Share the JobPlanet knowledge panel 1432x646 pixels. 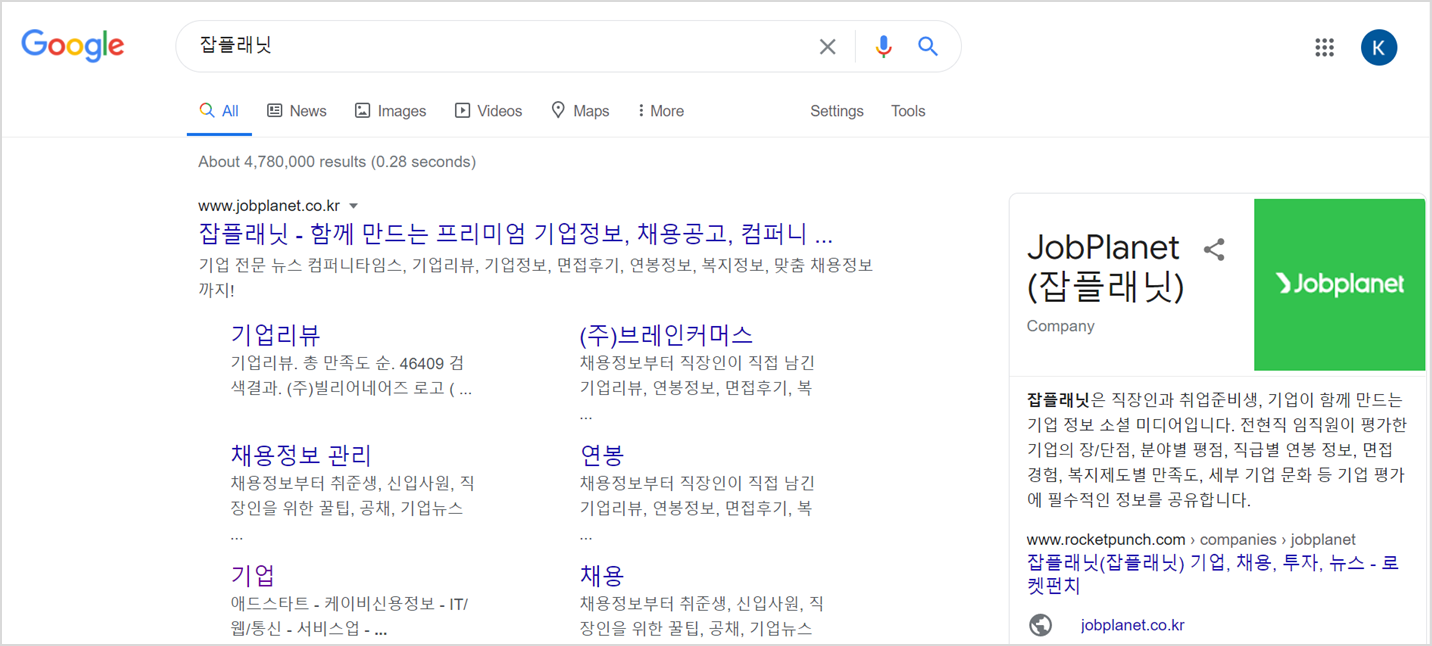(1214, 250)
